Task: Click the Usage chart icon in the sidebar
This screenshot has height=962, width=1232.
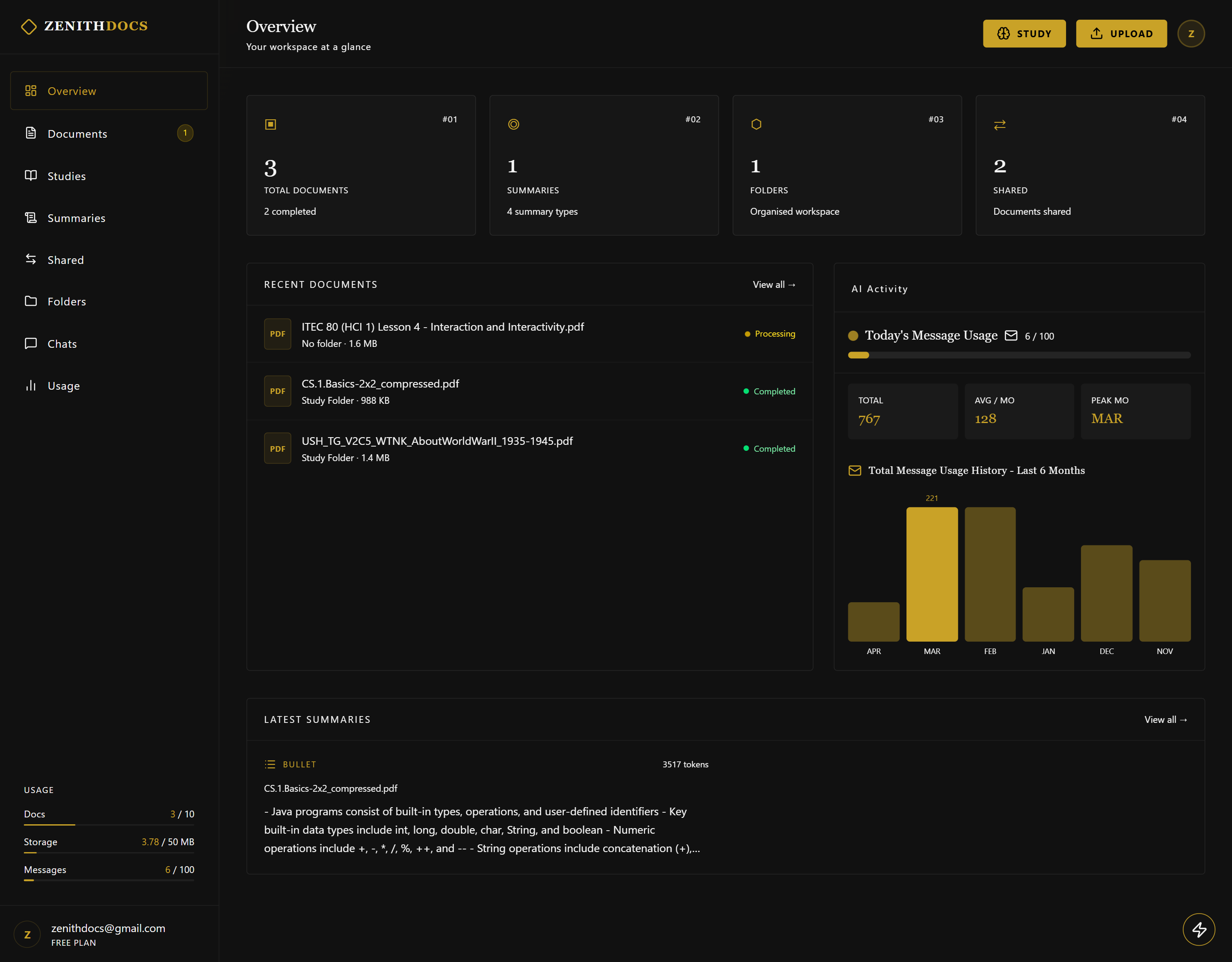Action: coord(31,385)
